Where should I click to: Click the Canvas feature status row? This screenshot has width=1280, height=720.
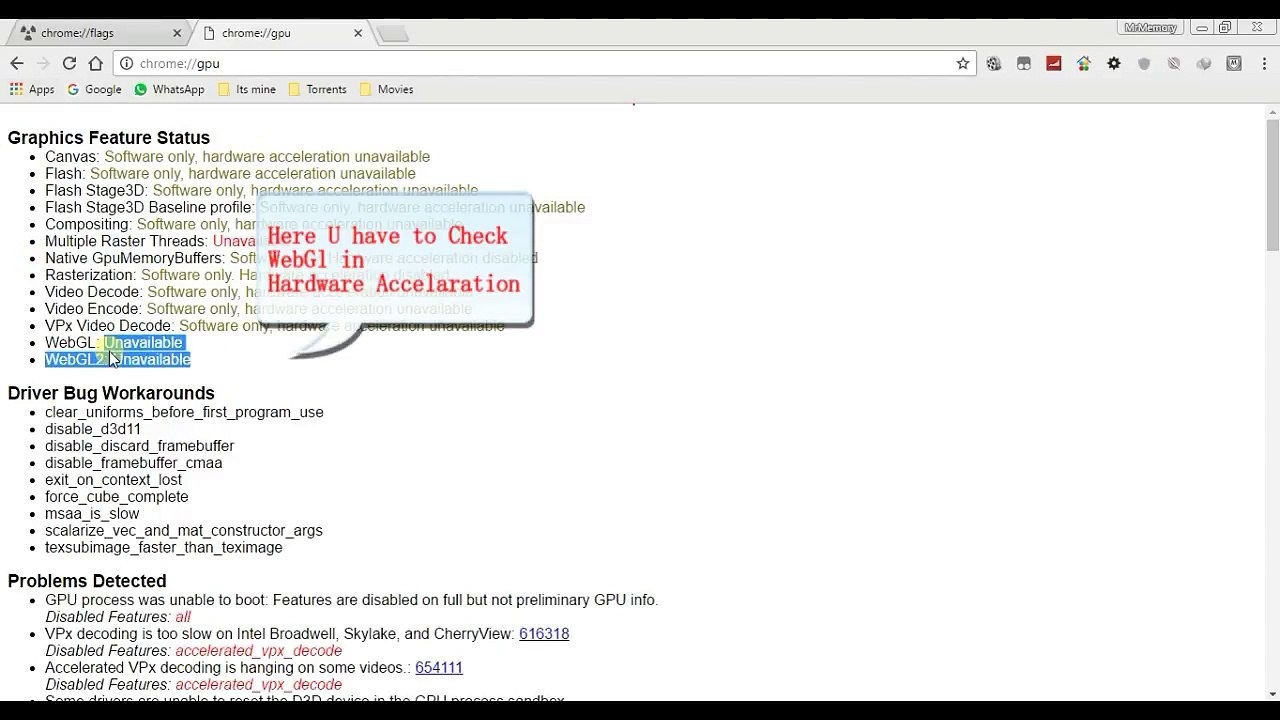pyautogui.click(x=237, y=156)
